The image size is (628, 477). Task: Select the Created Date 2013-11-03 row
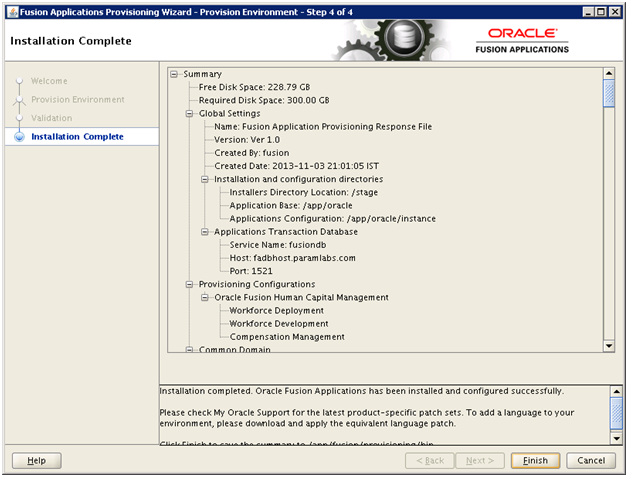[296, 166]
